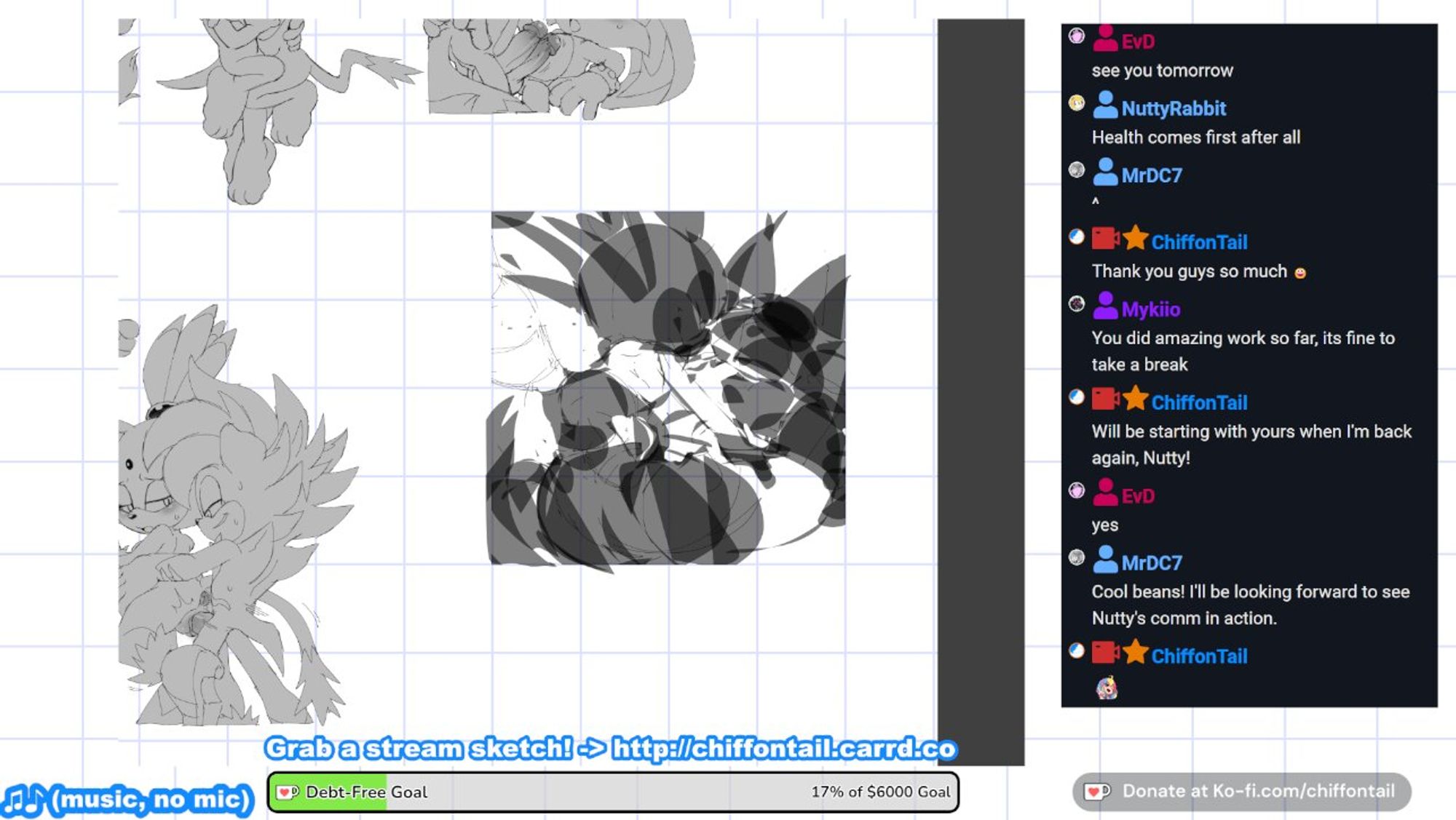
Task: Click the "yes" chat message from EvD
Action: tap(1104, 525)
